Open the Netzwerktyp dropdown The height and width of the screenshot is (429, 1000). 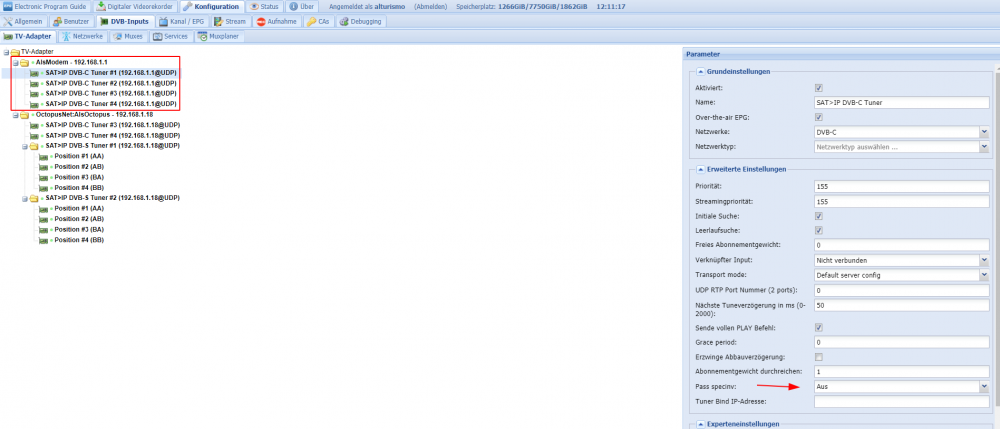[983, 147]
